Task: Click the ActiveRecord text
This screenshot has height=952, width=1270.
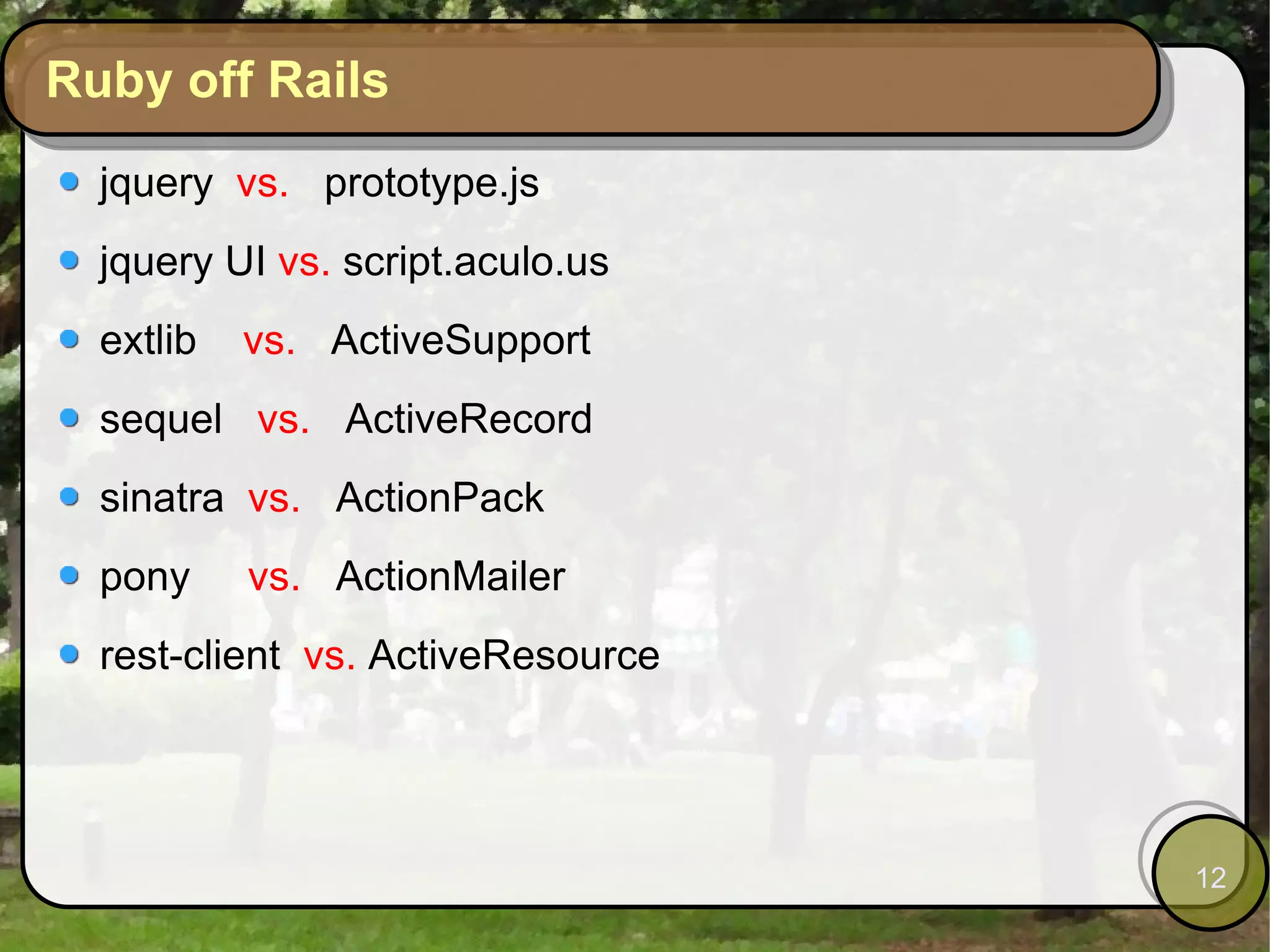Action: tap(468, 419)
